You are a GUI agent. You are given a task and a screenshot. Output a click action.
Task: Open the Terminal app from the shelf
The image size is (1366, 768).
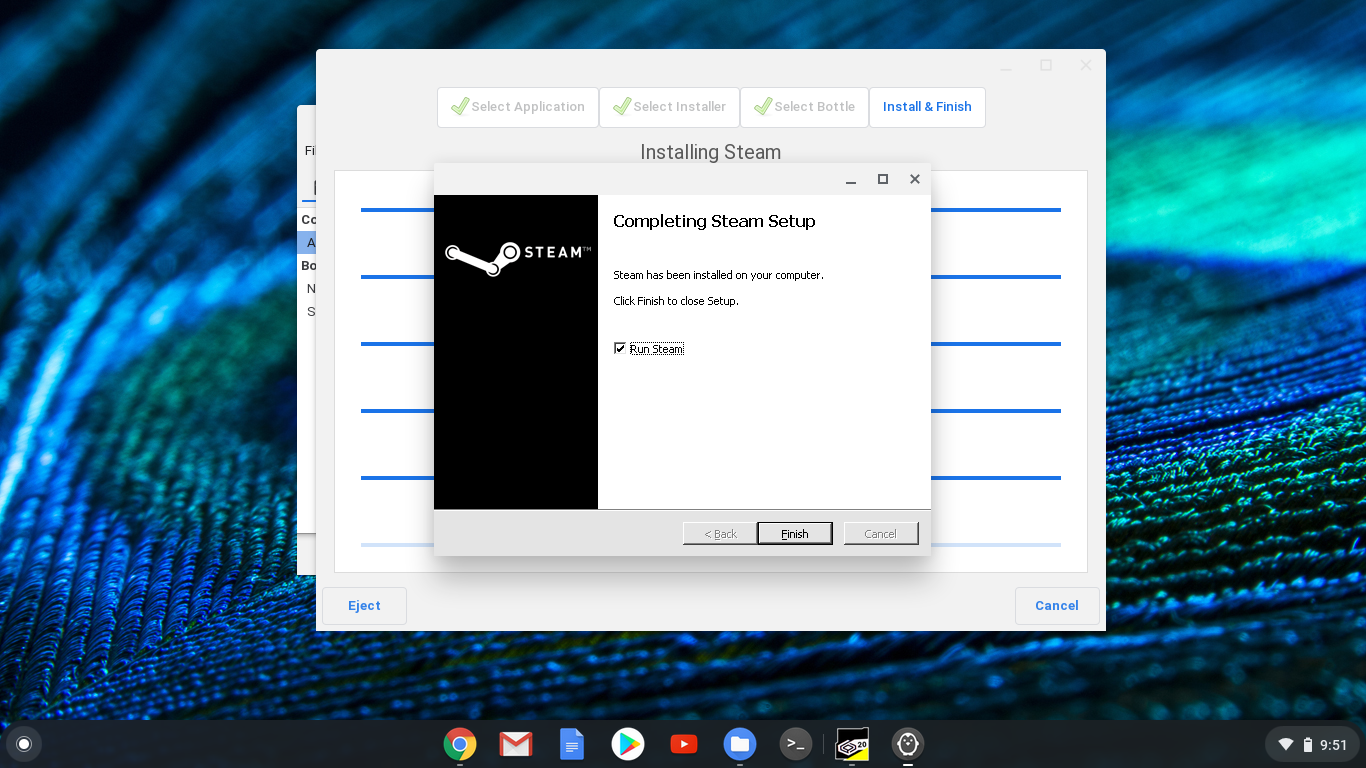coord(796,744)
